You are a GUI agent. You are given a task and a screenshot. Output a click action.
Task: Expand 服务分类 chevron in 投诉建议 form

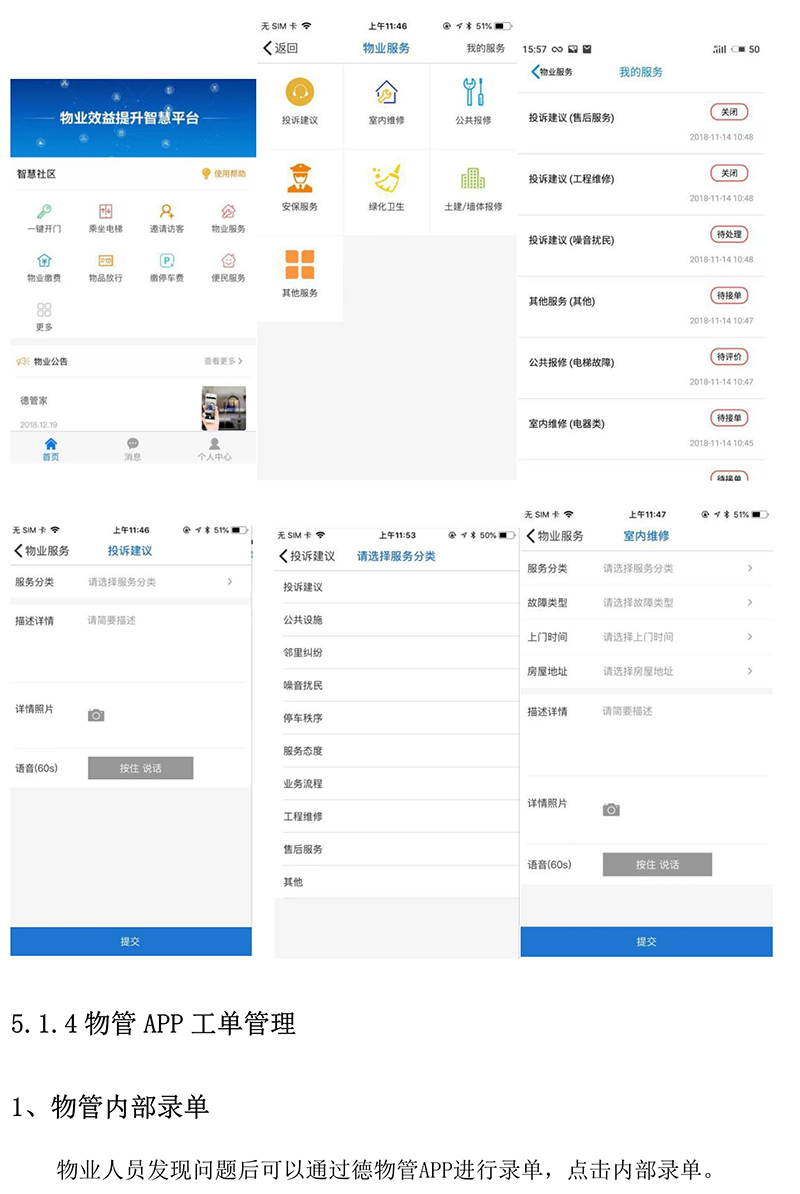pos(229,581)
